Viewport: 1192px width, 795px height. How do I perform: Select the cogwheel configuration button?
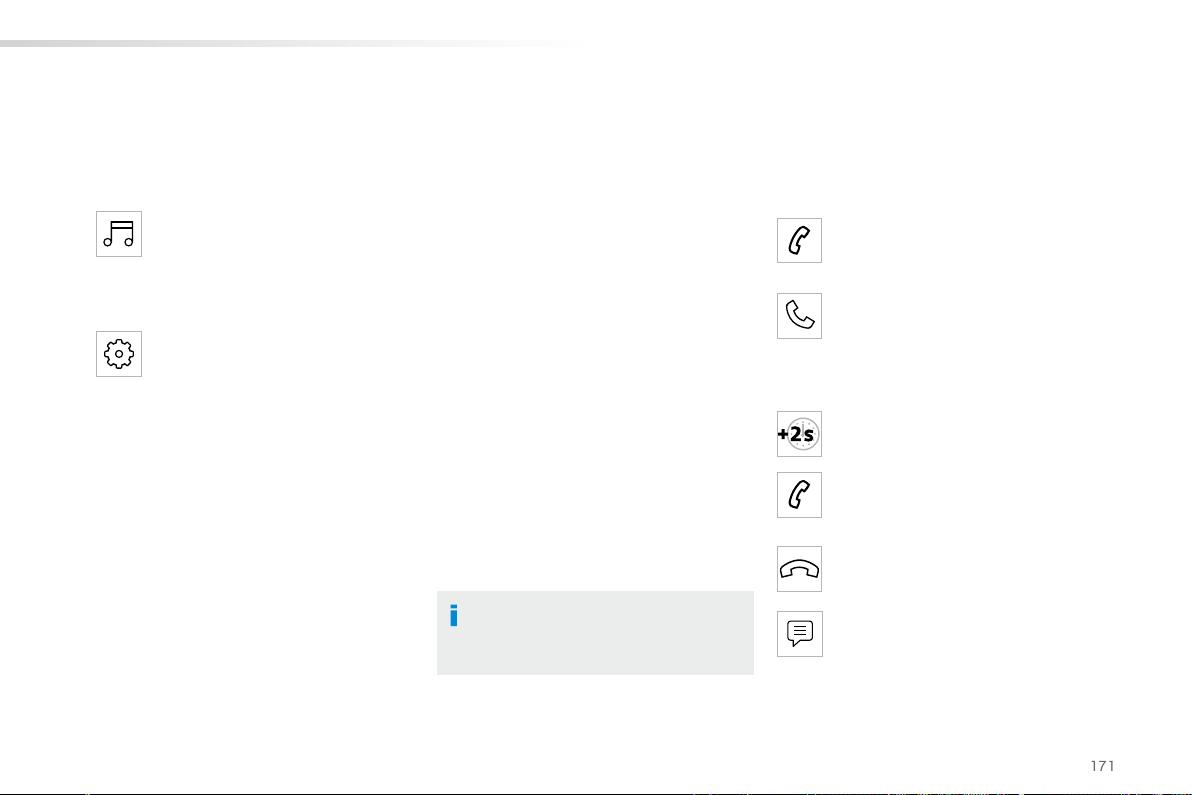point(119,353)
